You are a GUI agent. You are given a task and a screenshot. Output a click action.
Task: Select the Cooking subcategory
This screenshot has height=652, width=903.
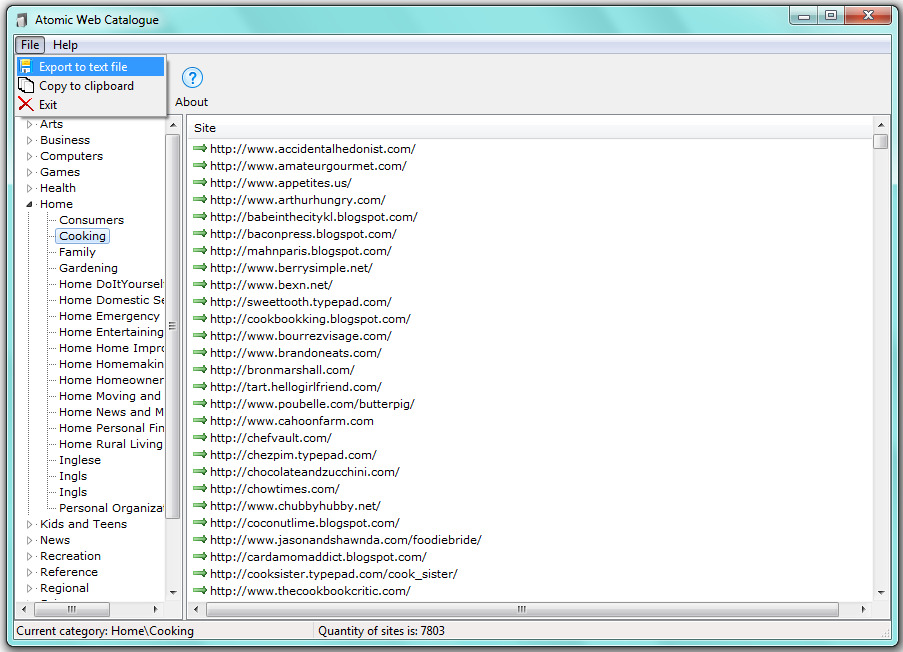click(x=82, y=236)
